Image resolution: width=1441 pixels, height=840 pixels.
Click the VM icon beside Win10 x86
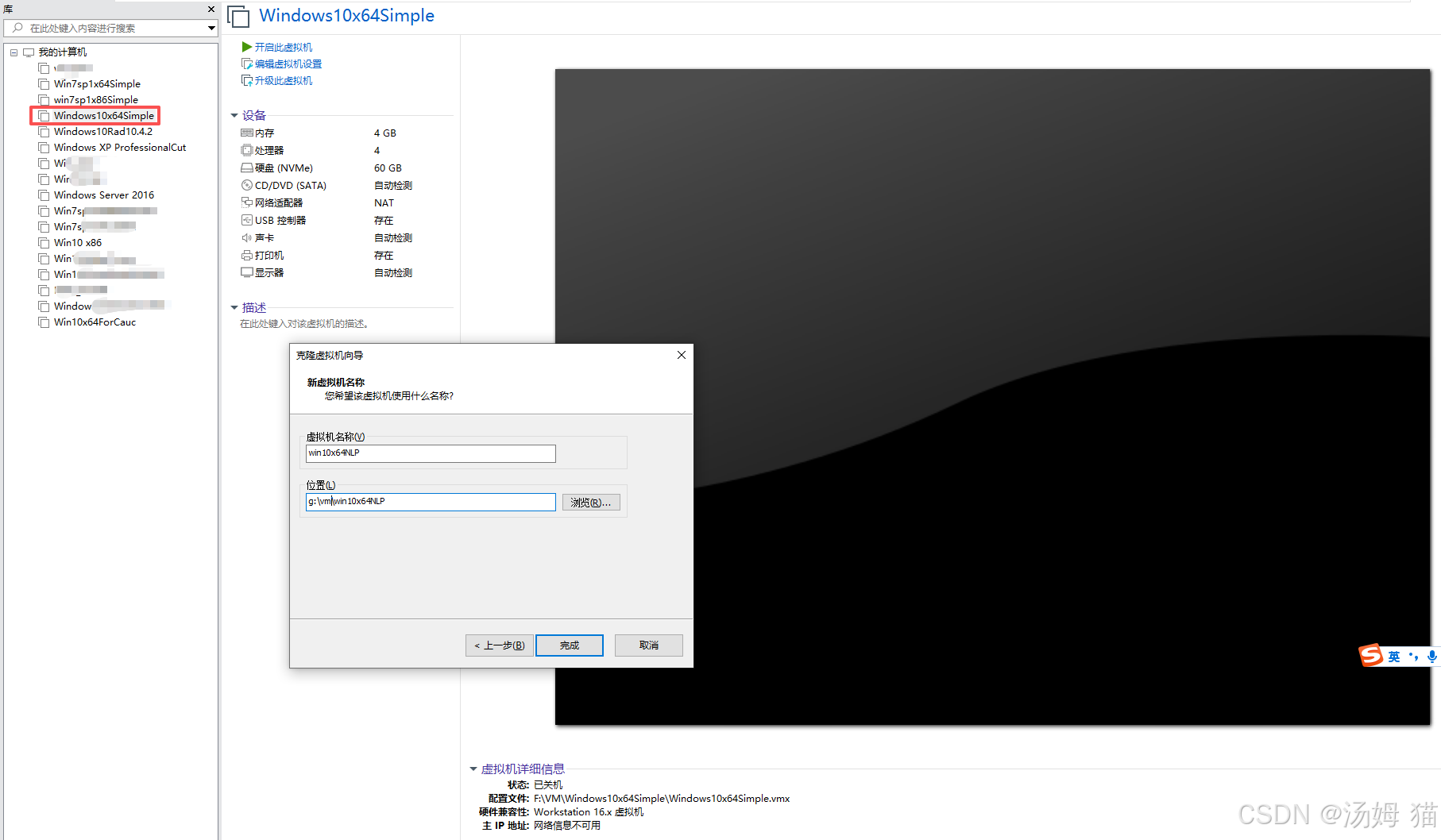pos(44,243)
